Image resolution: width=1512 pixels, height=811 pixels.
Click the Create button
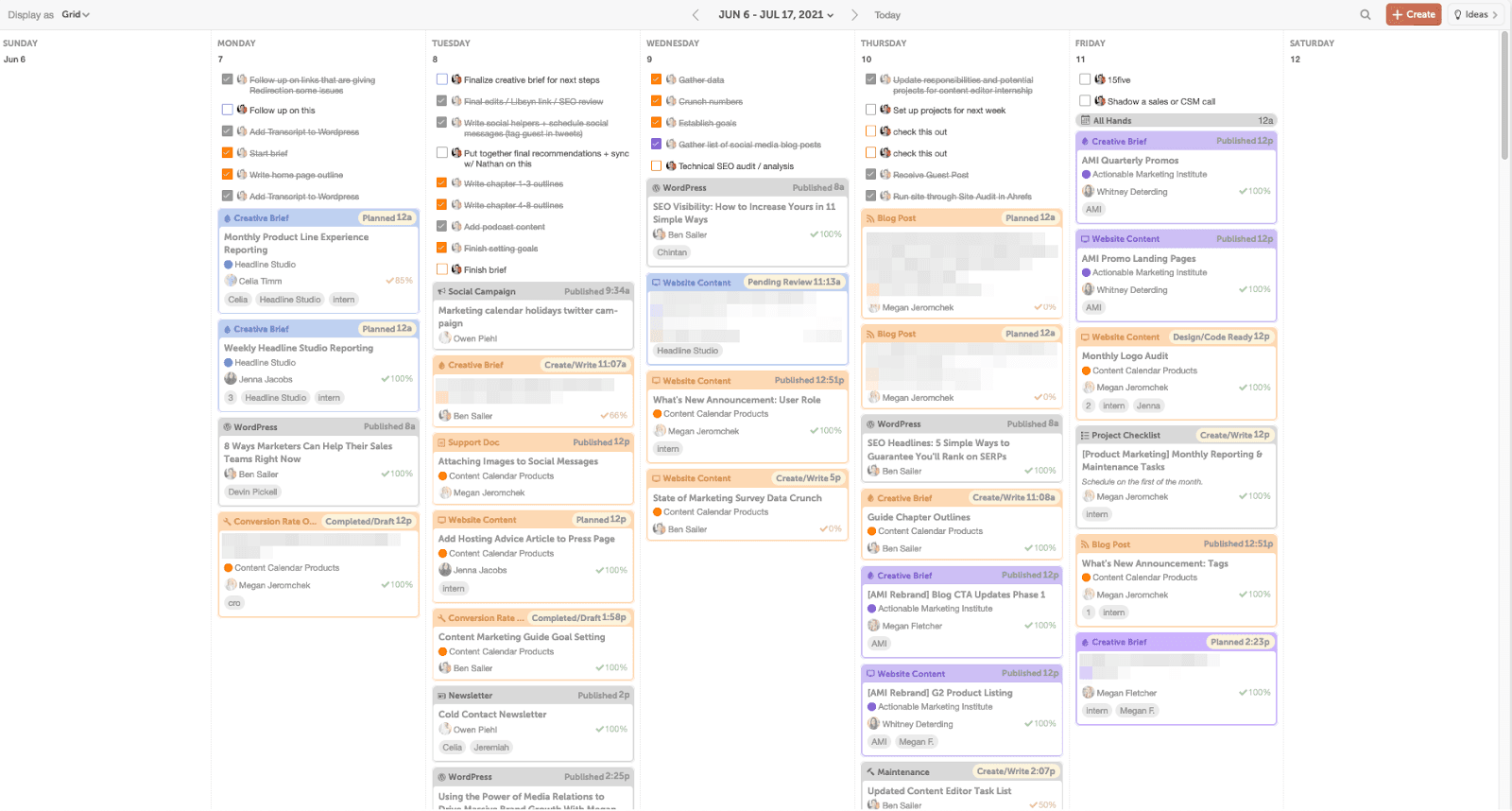(1414, 14)
